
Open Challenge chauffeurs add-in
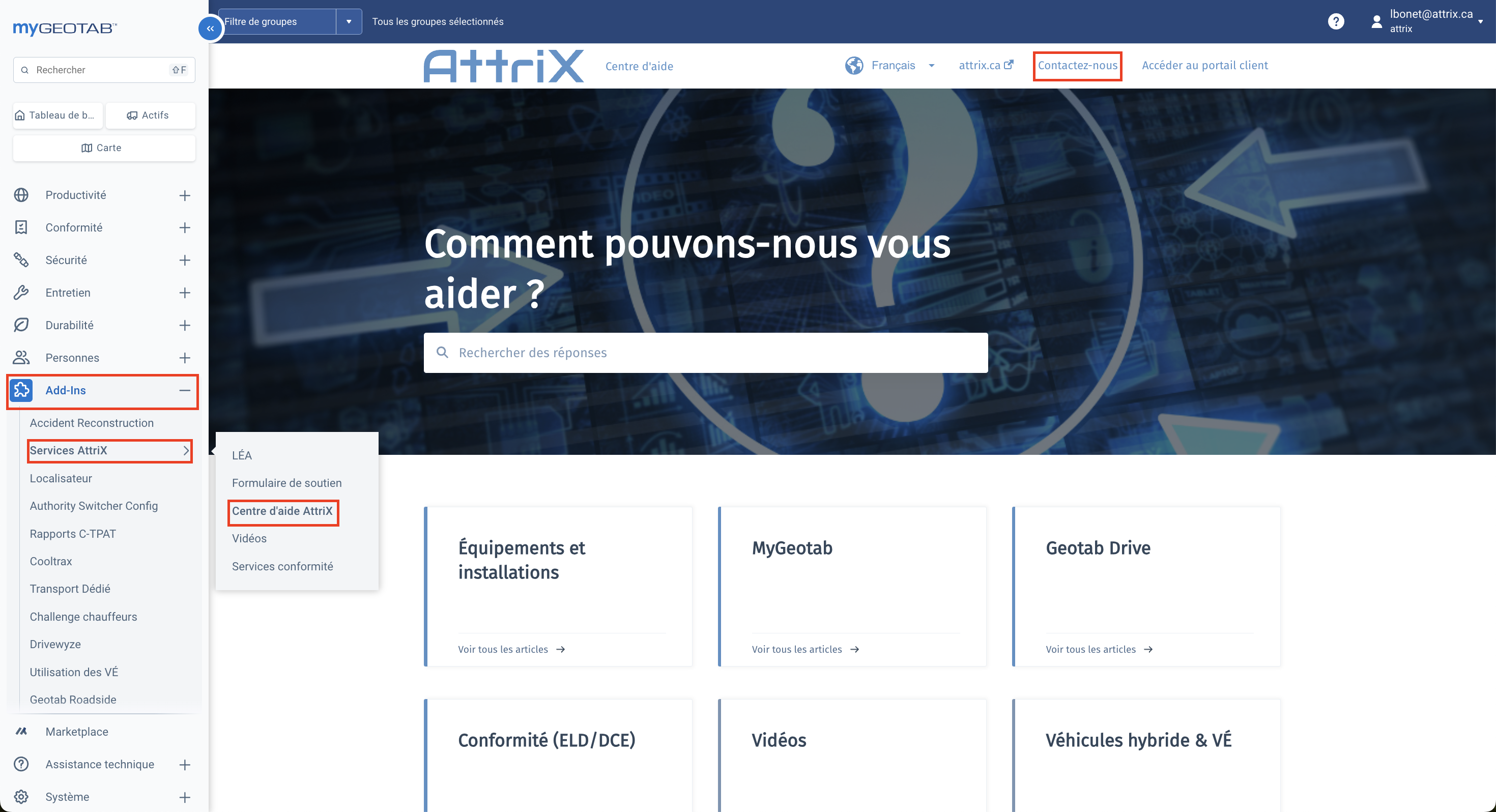[83, 617]
